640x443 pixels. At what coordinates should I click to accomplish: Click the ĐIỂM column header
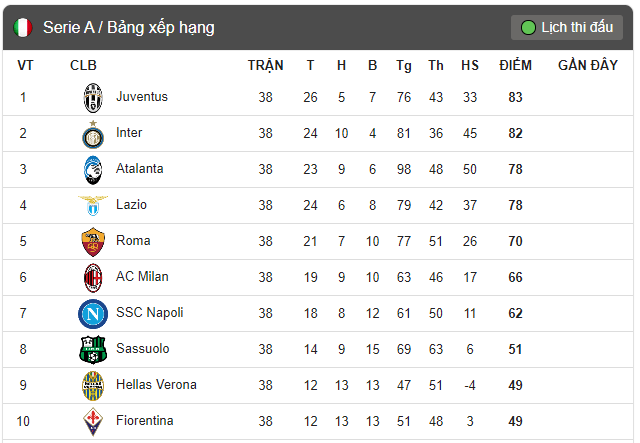(515, 65)
